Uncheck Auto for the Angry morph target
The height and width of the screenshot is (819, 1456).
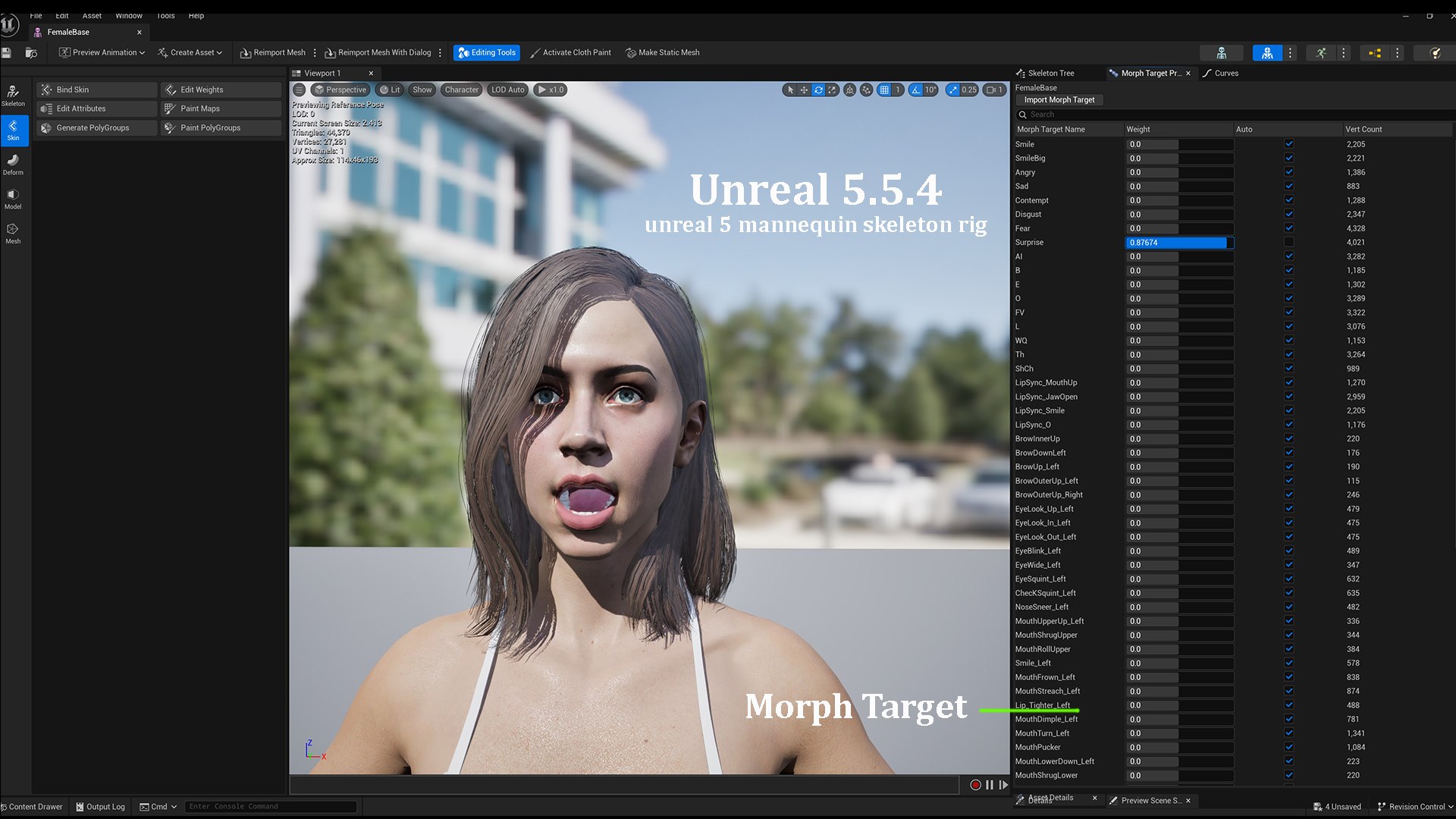point(1288,172)
